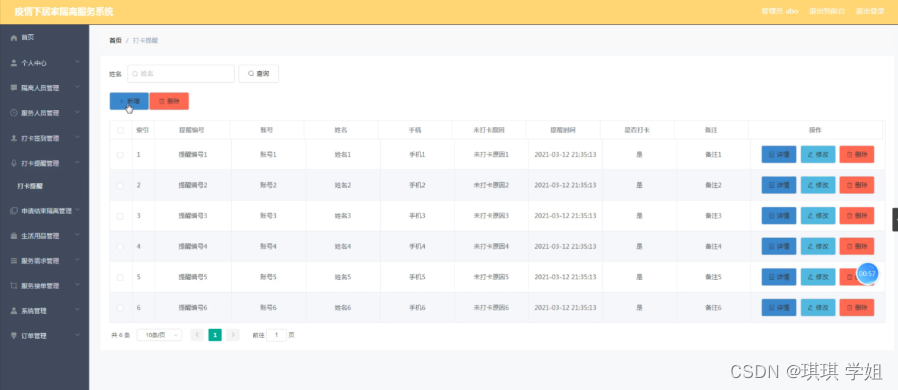Select the 打卡提醒 submenu item

click(x=30, y=186)
